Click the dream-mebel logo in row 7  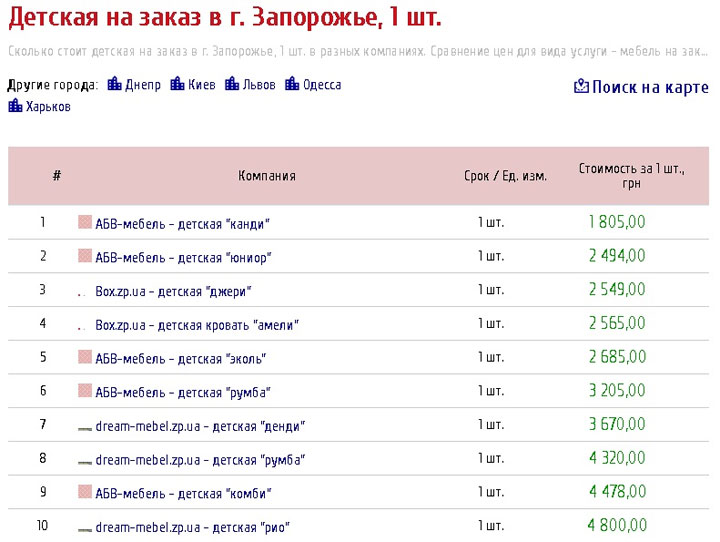coord(85,427)
